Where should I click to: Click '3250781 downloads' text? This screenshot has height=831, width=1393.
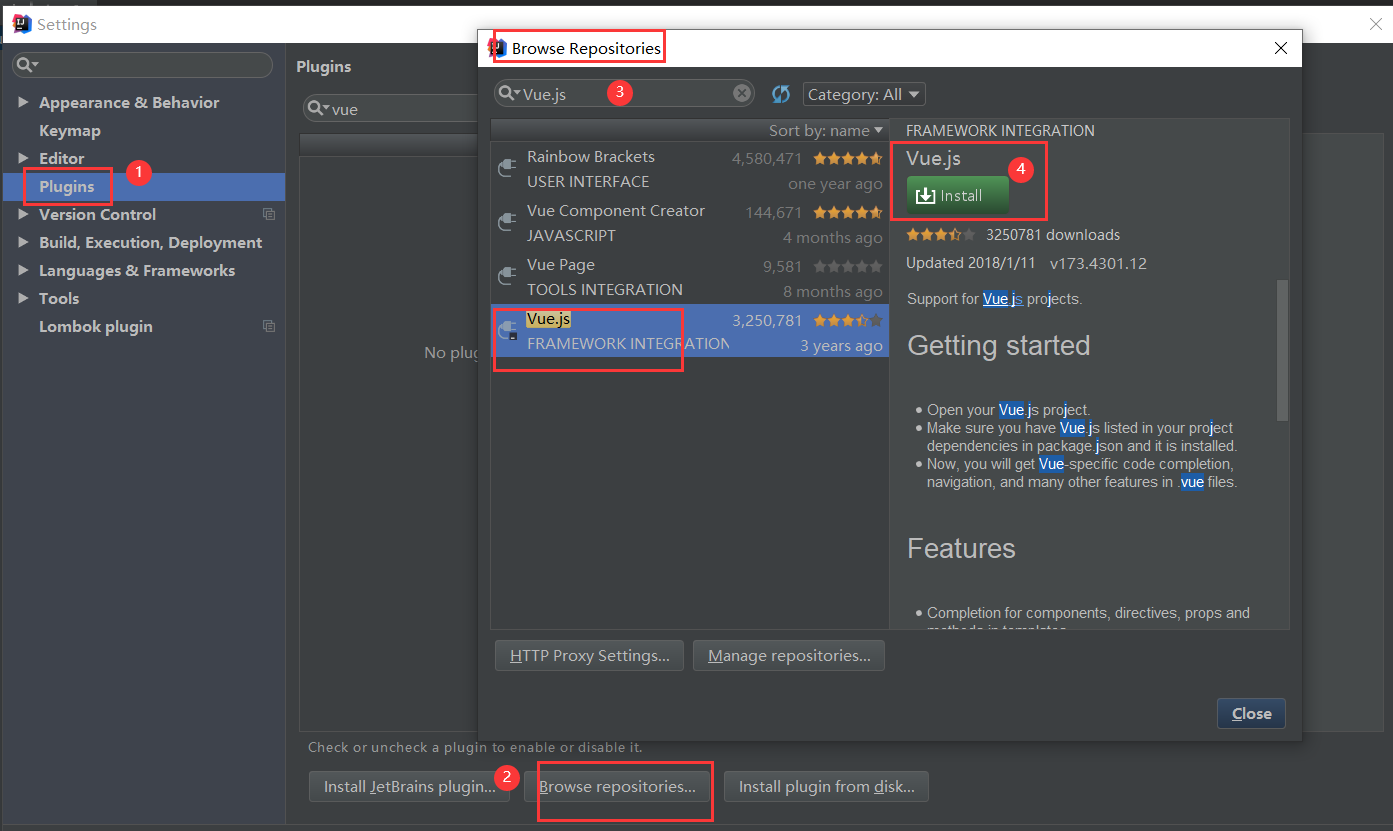[1053, 235]
